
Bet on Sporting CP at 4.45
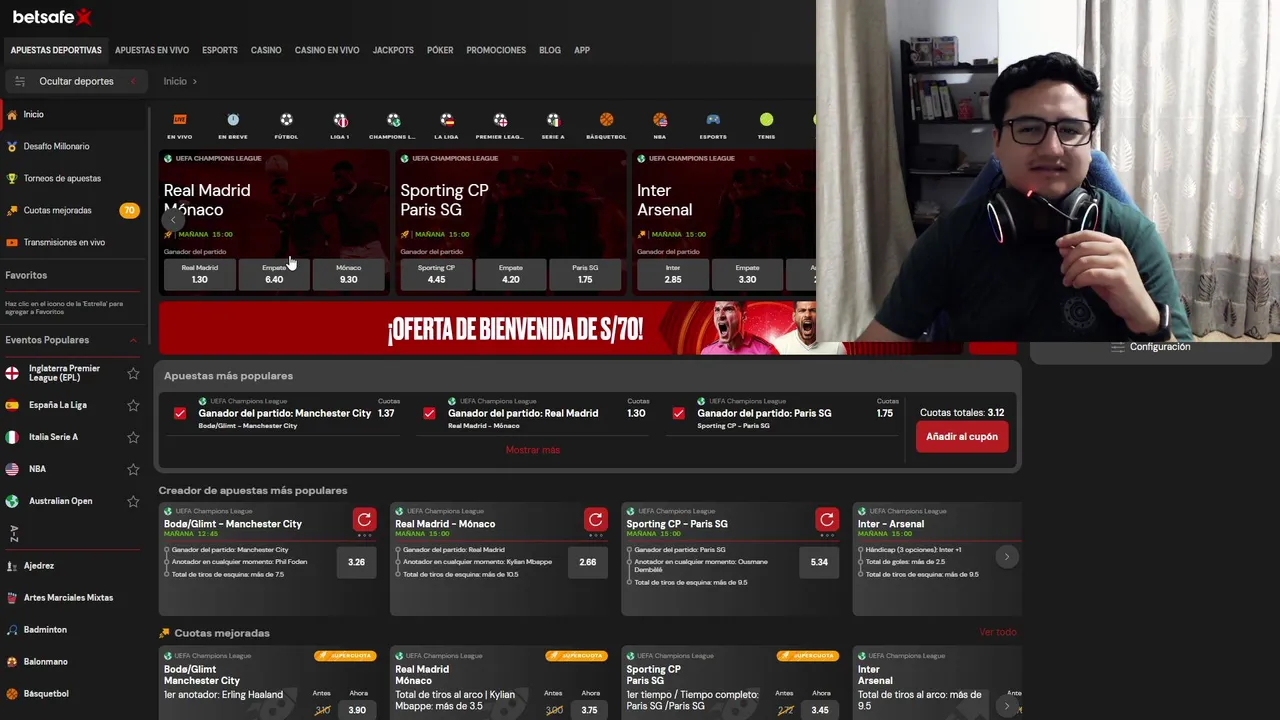[x=437, y=274]
